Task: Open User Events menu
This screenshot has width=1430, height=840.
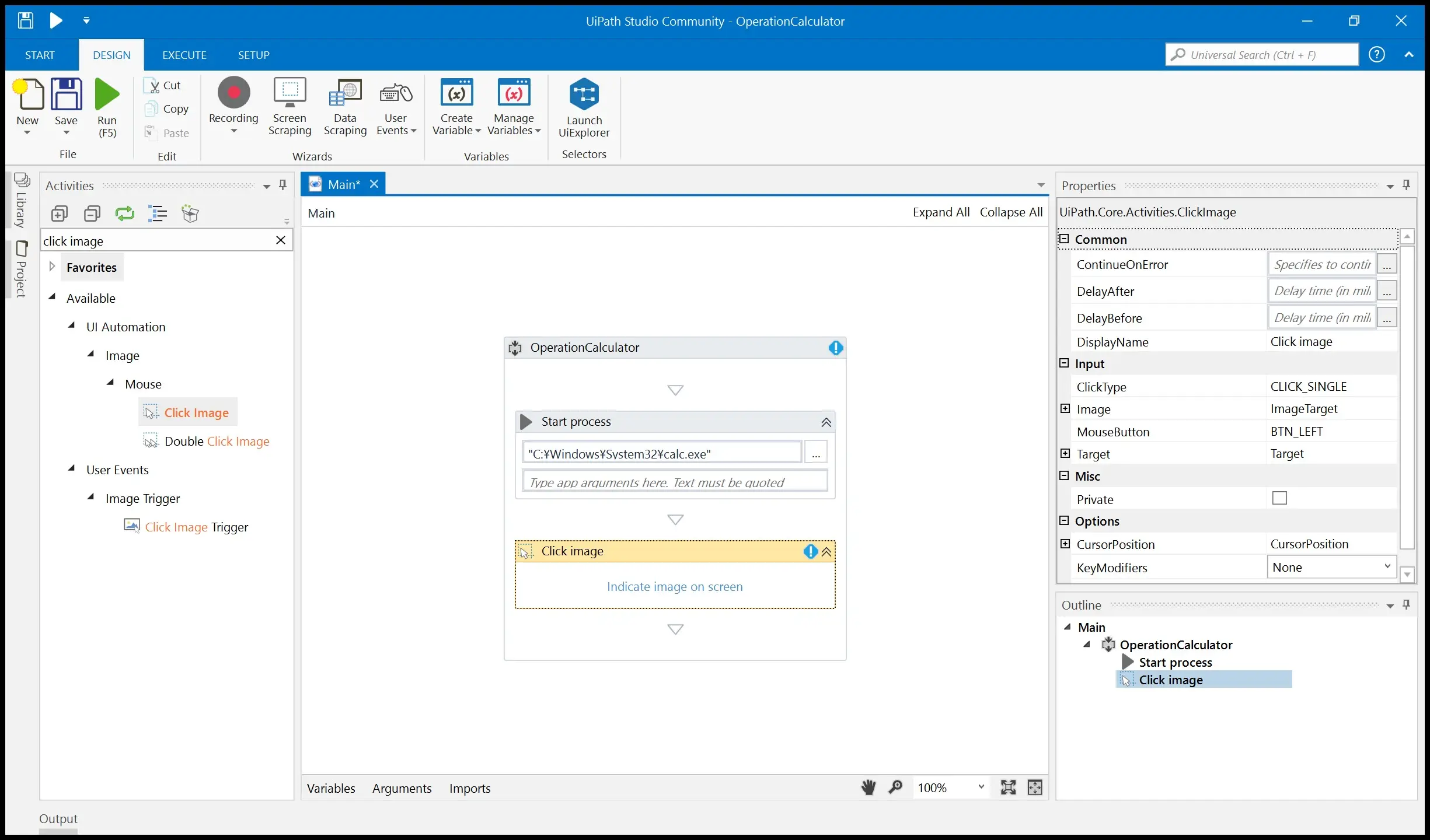Action: pos(396,107)
